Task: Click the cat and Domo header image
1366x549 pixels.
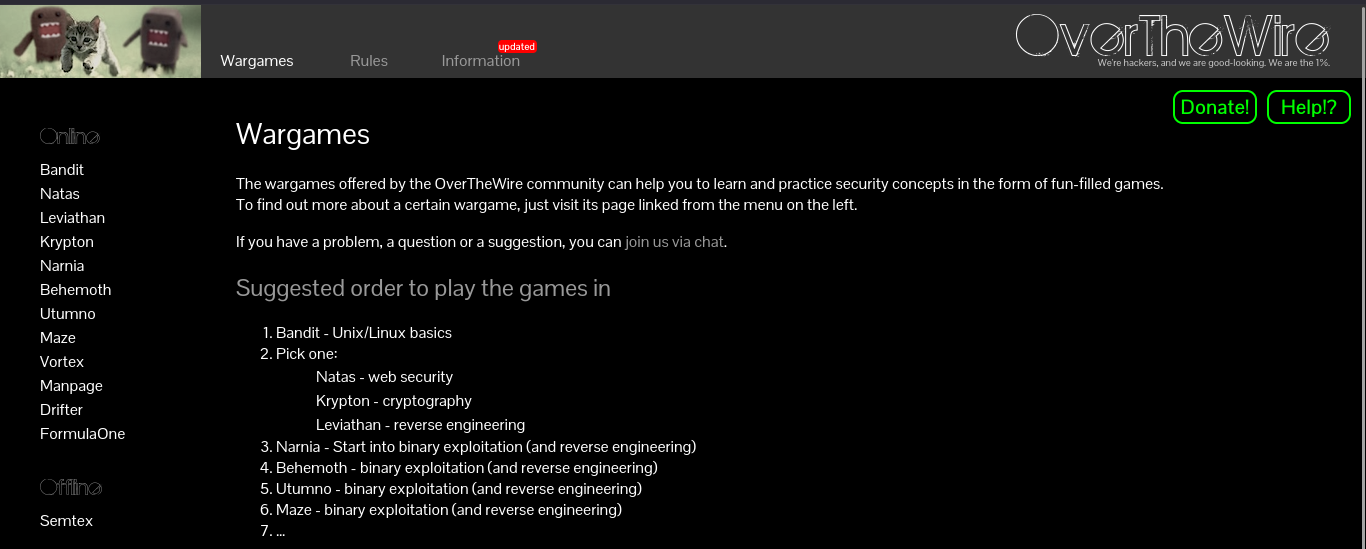Action: (100, 41)
